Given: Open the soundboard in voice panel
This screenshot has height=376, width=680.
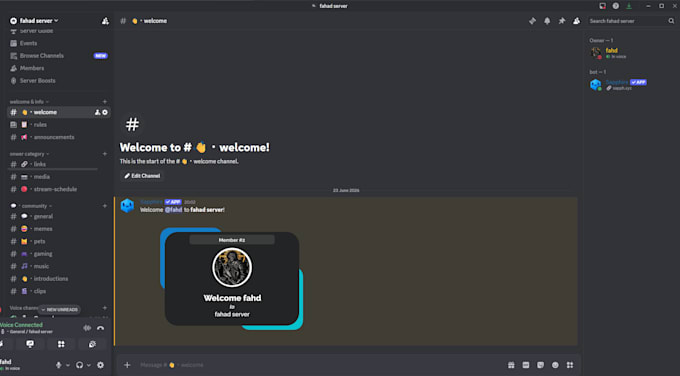Looking at the screenshot, I should click(x=92, y=344).
